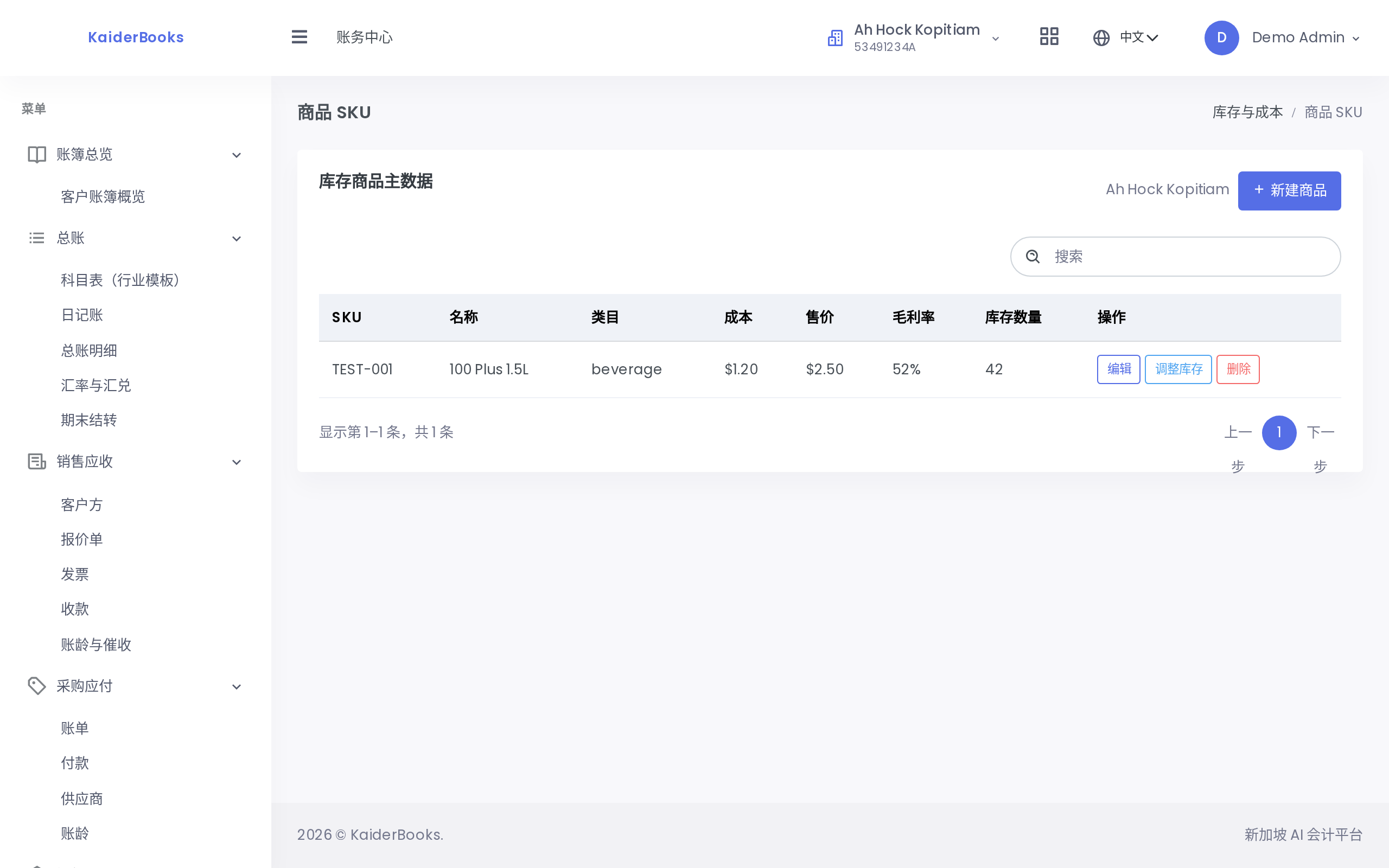The width and height of the screenshot is (1389, 868).
Task: Click the 库存与成本 breadcrumb link
Action: 1247,112
